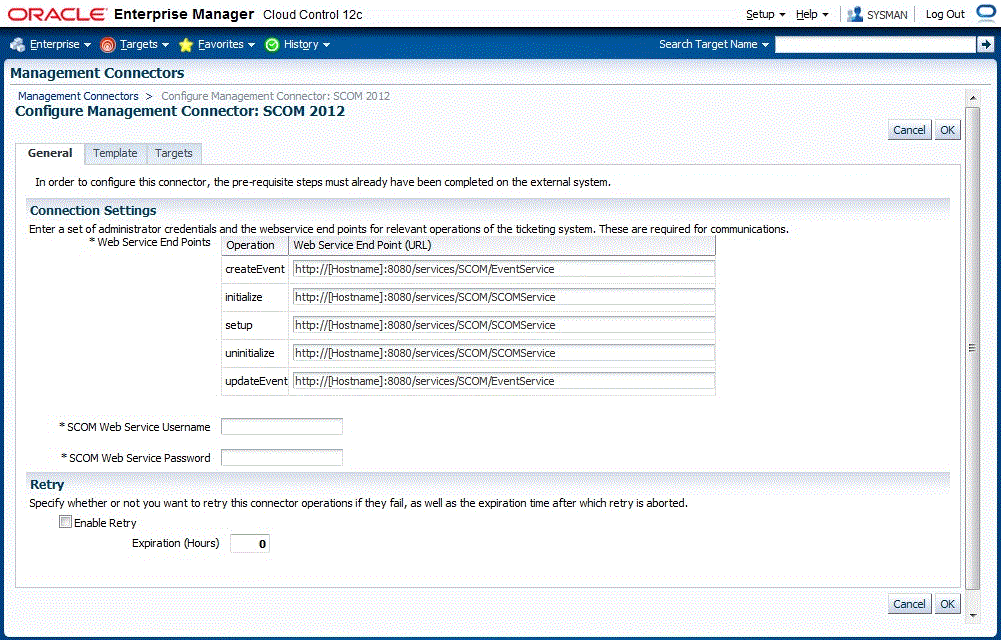
Task: Open the Management Connectors breadcrumb link
Action: (77, 95)
